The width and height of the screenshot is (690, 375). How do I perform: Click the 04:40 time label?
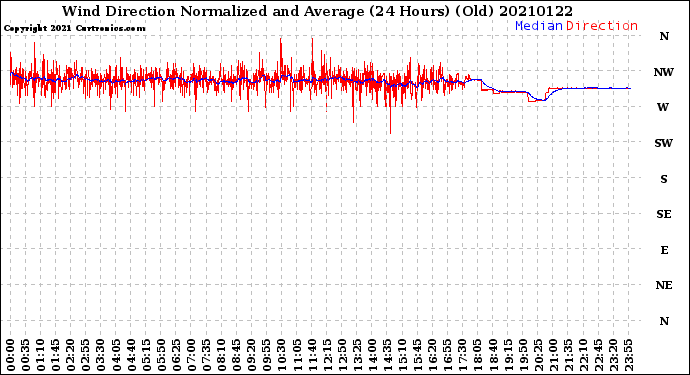[131, 355]
